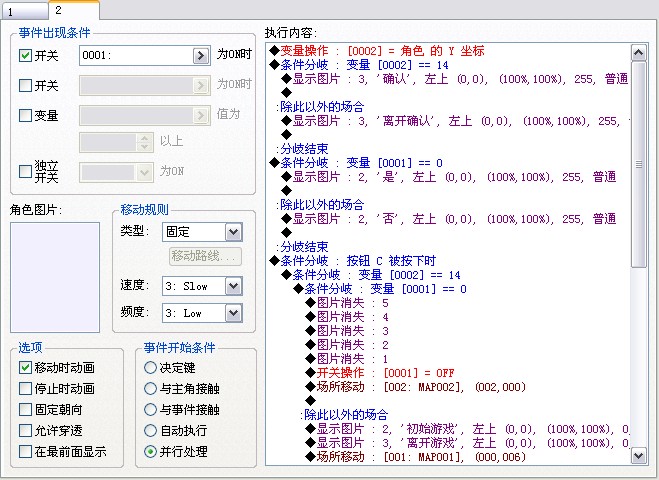Select 显示图片 2 '是' command line

coord(448,177)
